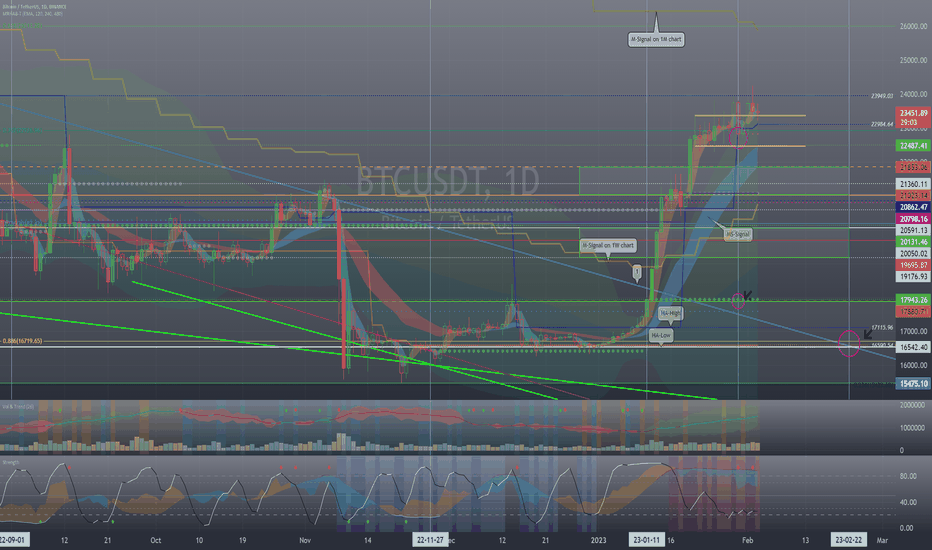Click the Fibonacci label 0.886(16719.65)
This screenshot has width=932, height=550.
tap(22, 341)
